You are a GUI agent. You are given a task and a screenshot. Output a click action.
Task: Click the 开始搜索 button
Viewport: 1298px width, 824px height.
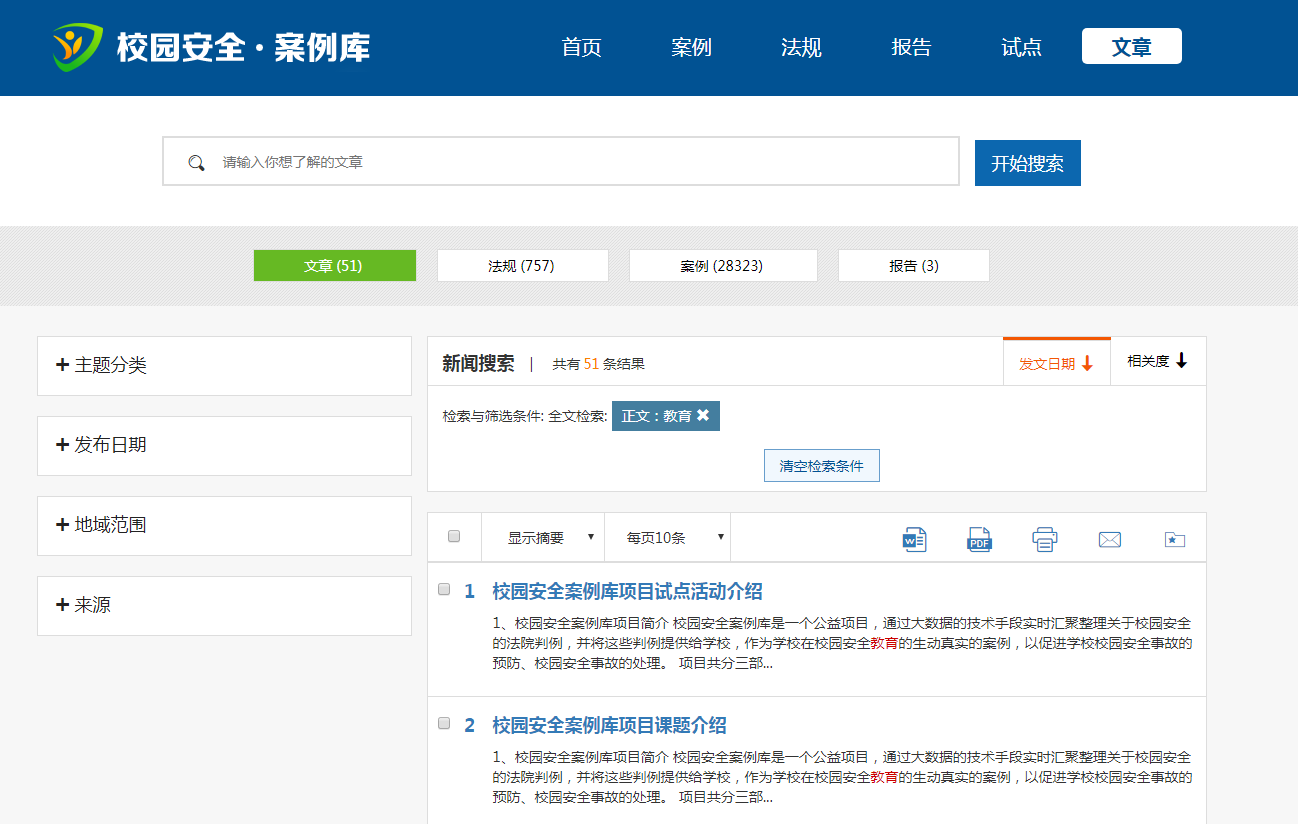point(1027,163)
